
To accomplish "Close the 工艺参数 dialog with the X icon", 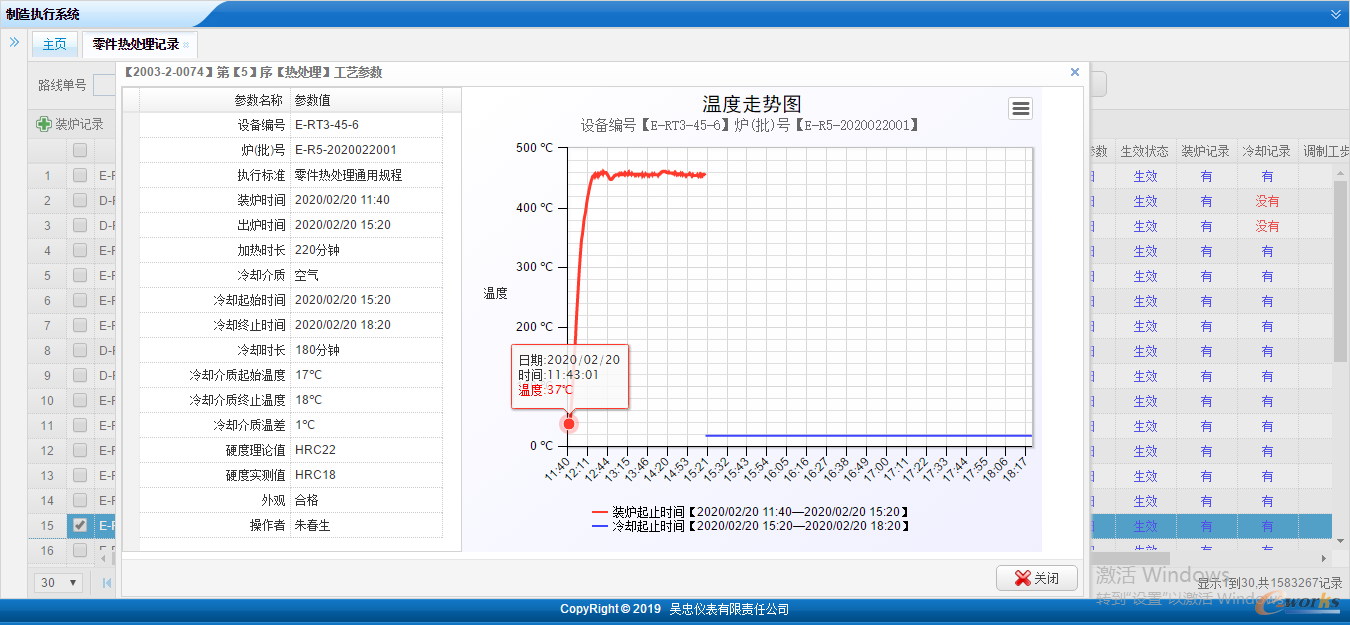I will coord(1075,72).
